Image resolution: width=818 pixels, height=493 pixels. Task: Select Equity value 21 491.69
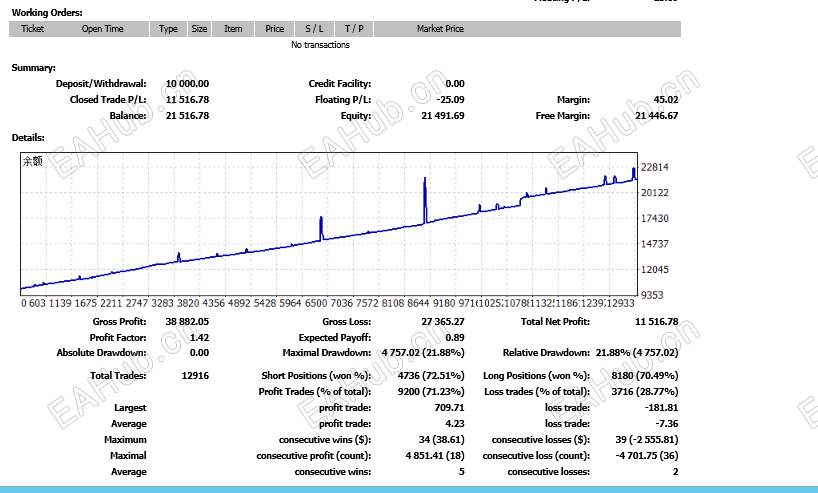[x=443, y=116]
